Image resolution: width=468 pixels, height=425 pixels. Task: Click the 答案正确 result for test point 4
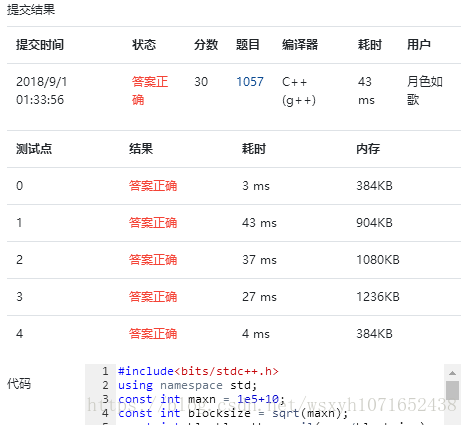(153, 334)
